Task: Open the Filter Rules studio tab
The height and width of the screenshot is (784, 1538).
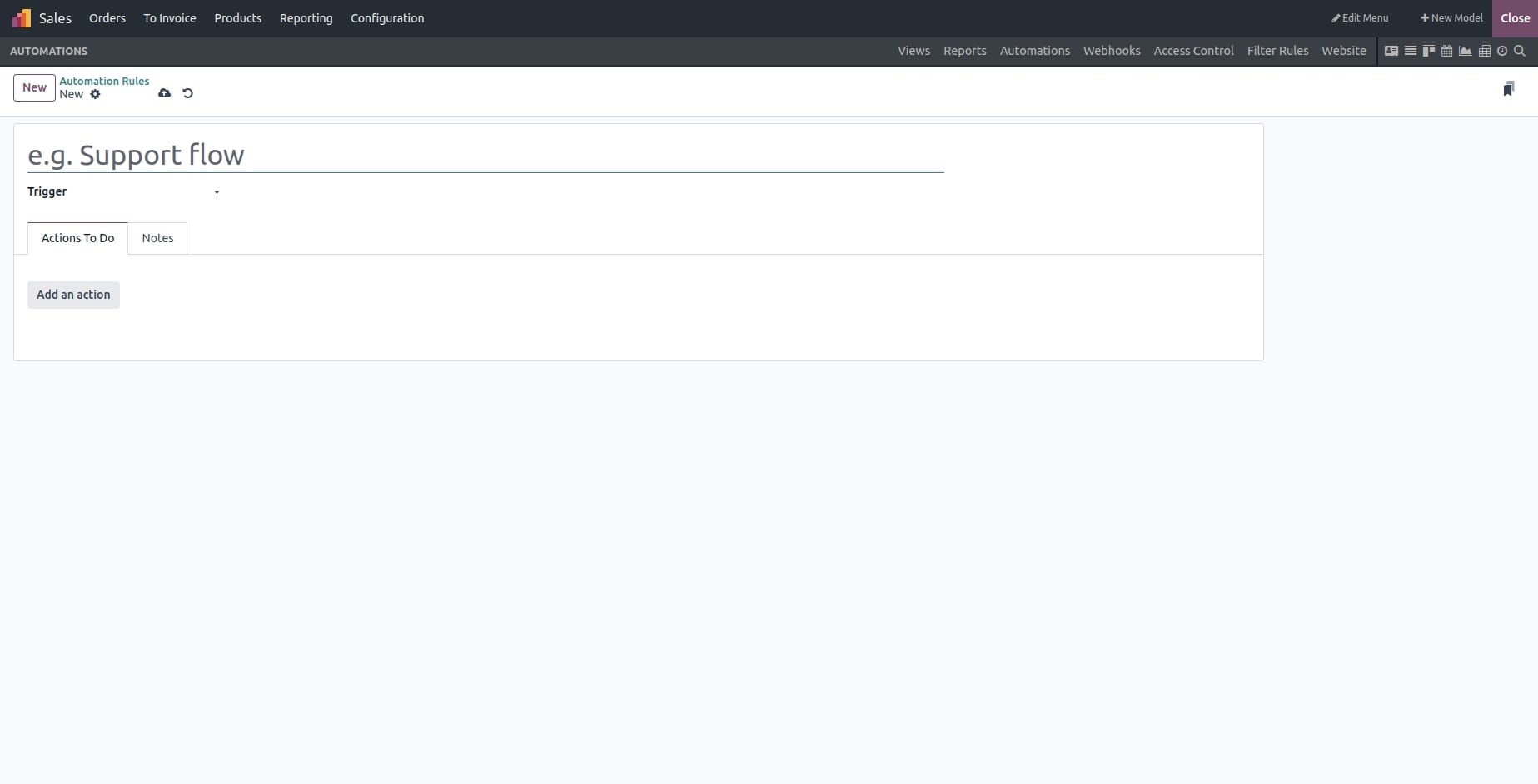Action: (1277, 51)
